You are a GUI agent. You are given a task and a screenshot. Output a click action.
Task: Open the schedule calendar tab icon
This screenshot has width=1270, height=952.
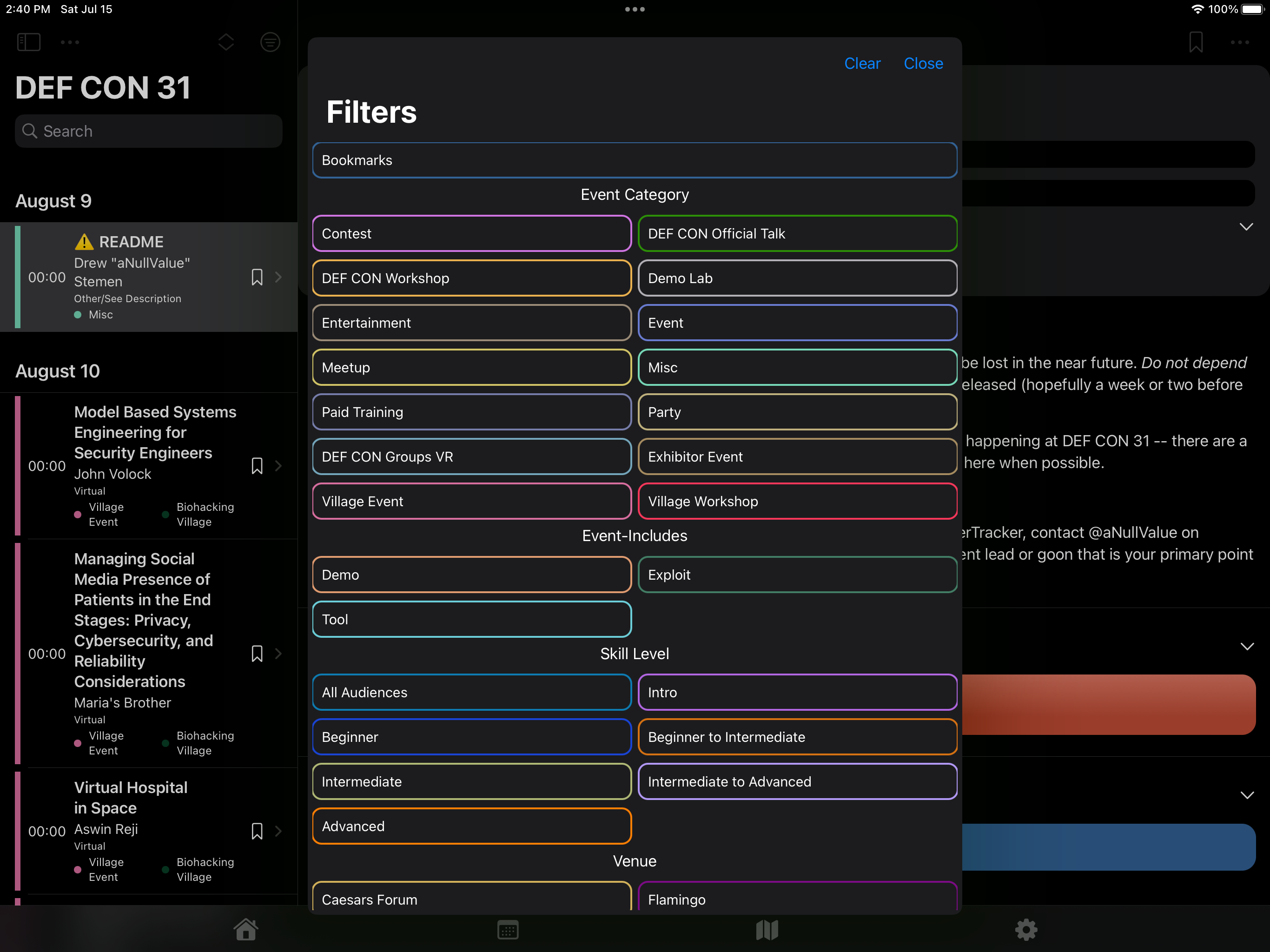[x=508, y=930]
